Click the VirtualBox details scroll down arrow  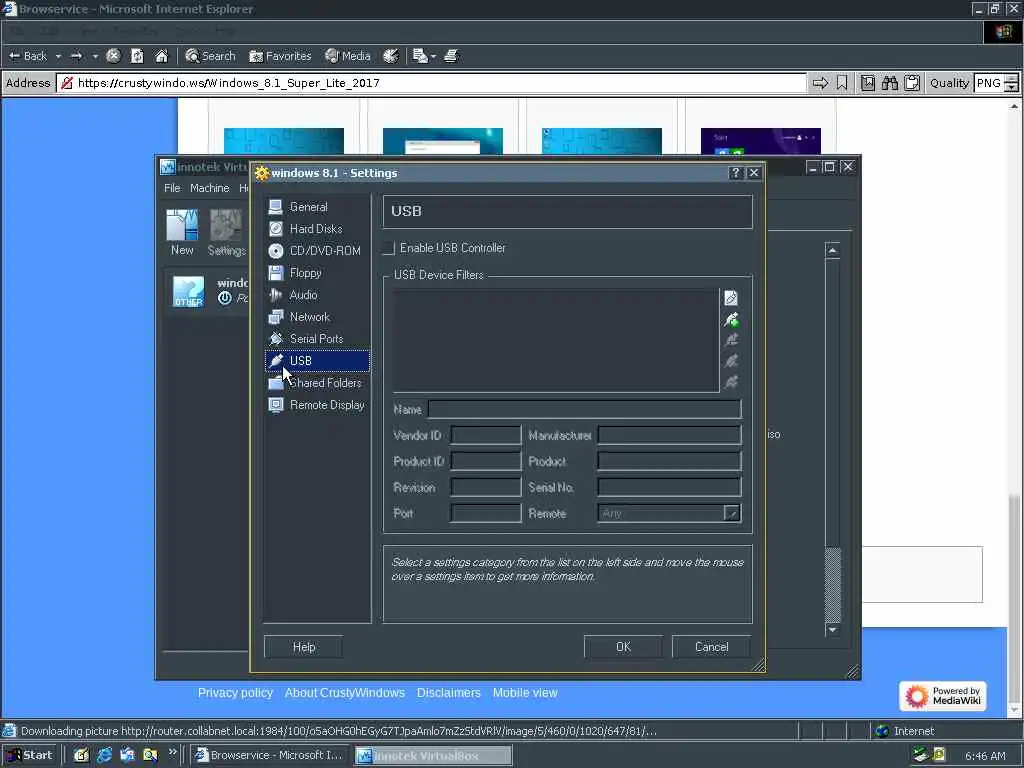click(833, 630)
